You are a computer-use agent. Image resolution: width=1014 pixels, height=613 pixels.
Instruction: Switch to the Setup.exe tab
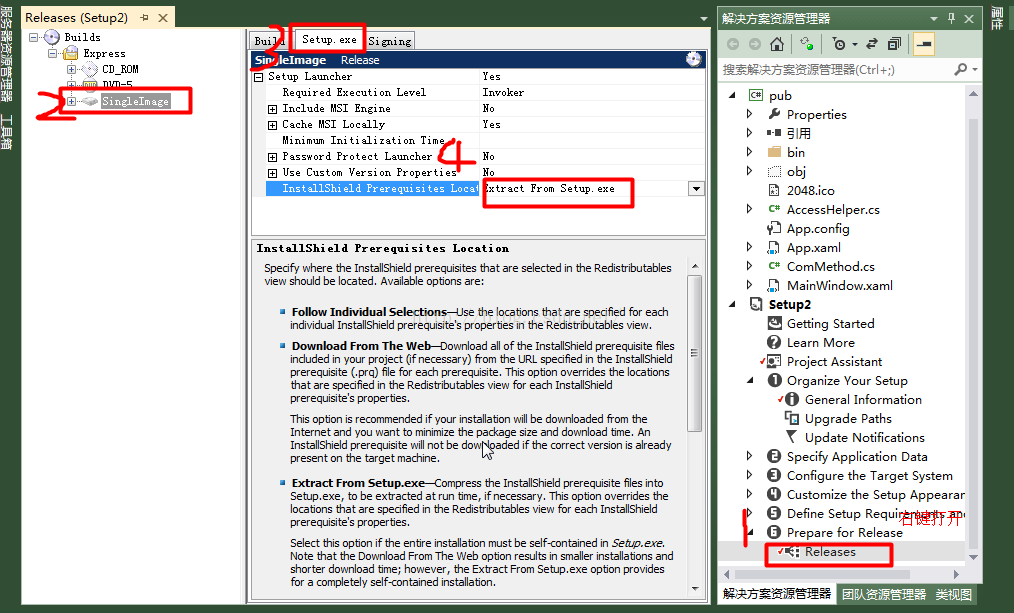click(329, 39)
